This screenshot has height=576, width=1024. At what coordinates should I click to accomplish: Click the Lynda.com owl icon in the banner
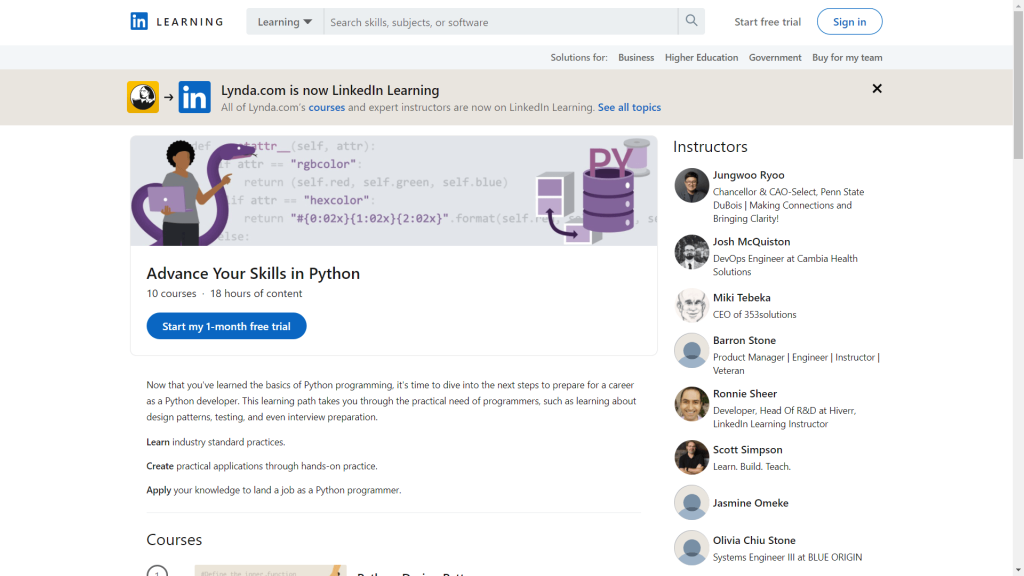(142, 97)
